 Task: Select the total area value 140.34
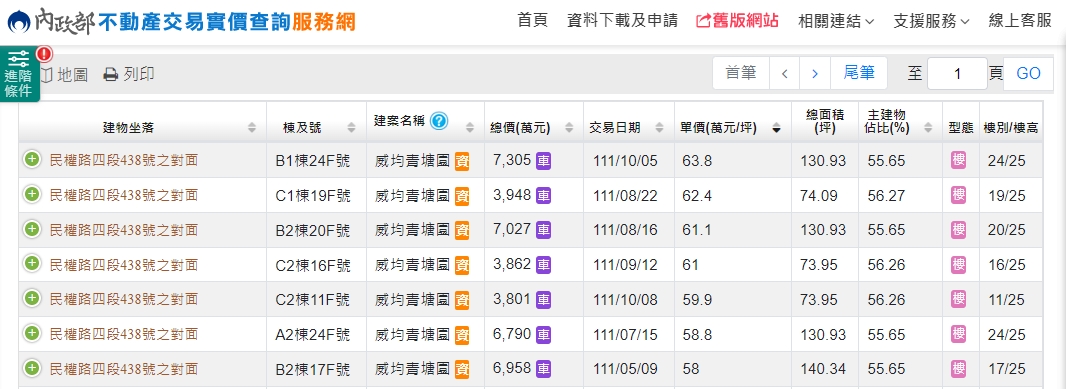823,369
